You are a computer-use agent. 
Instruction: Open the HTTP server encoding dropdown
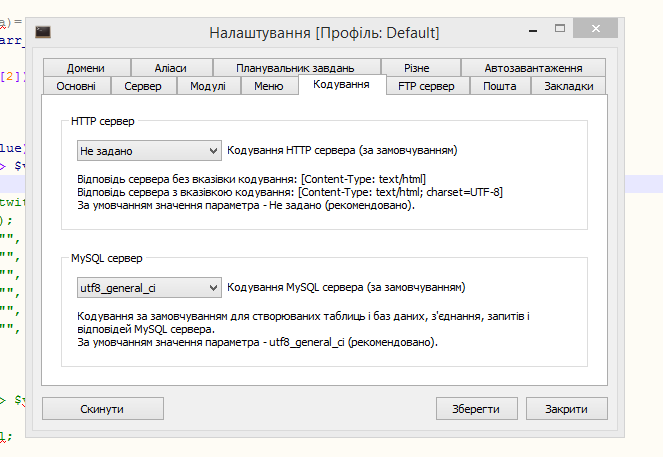pos(148,150)
